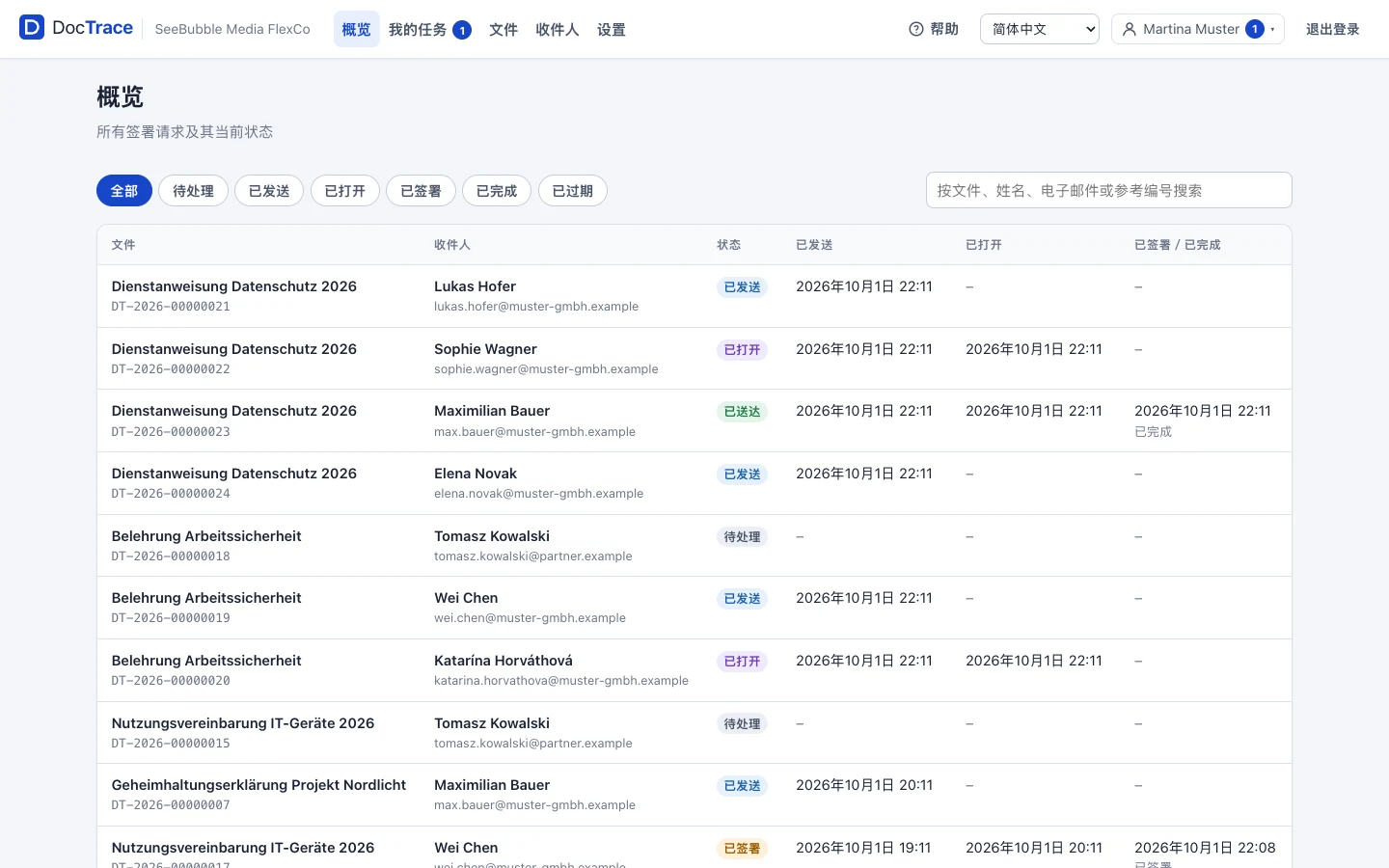This screenshot has width=1389, height=868.
Task: Filter the list by 已签署
Action: point(421,191)
